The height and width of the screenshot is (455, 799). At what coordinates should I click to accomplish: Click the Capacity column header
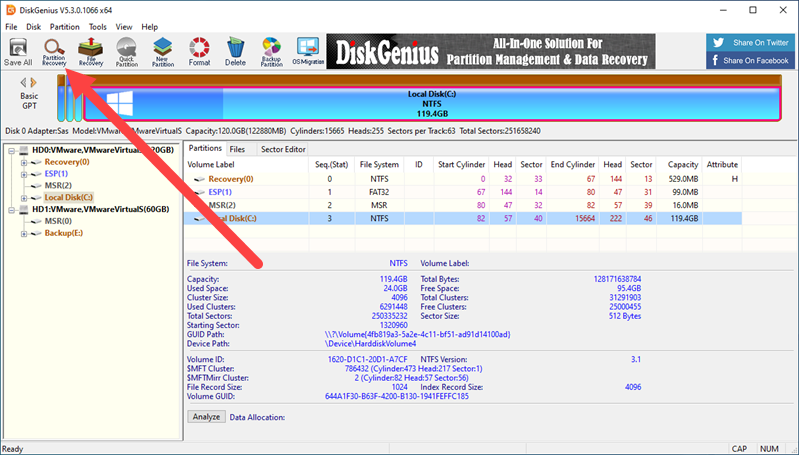point(682,165)
